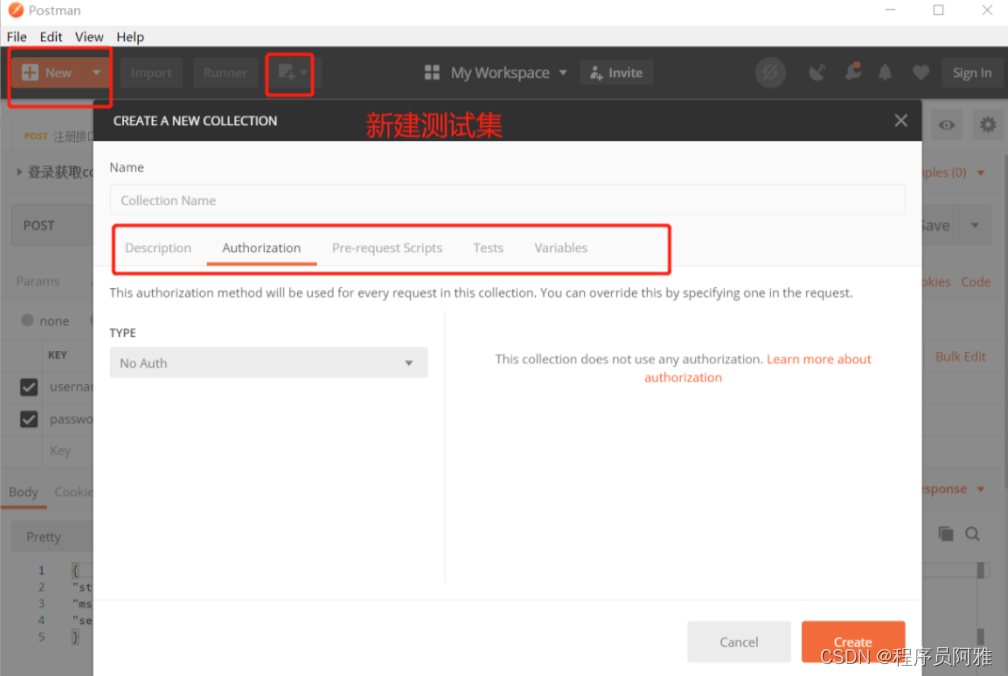Select the Pretty response view
This screenshot has width=1008, height=676.
pyautogui.click(x=44, y=537)
